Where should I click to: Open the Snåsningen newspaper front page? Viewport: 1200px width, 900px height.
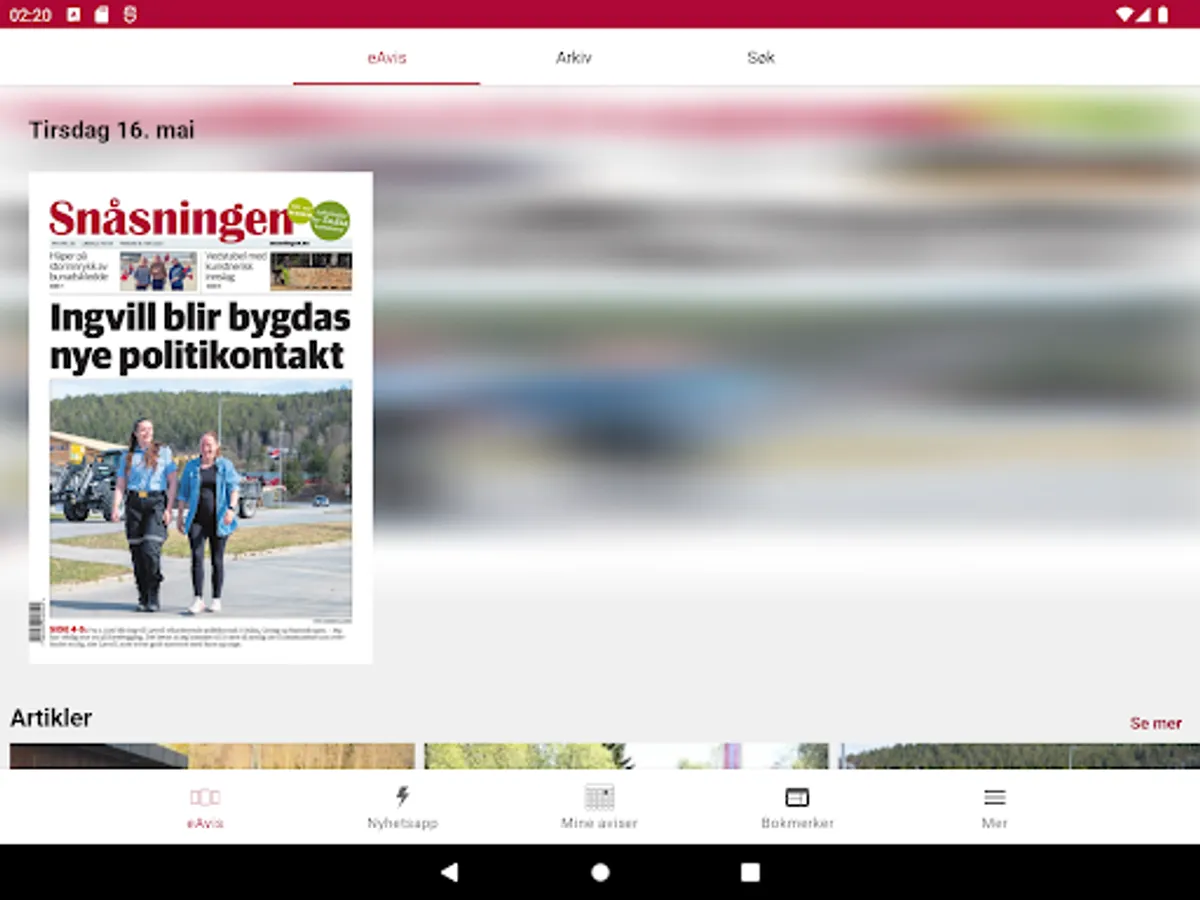[201, 418]
